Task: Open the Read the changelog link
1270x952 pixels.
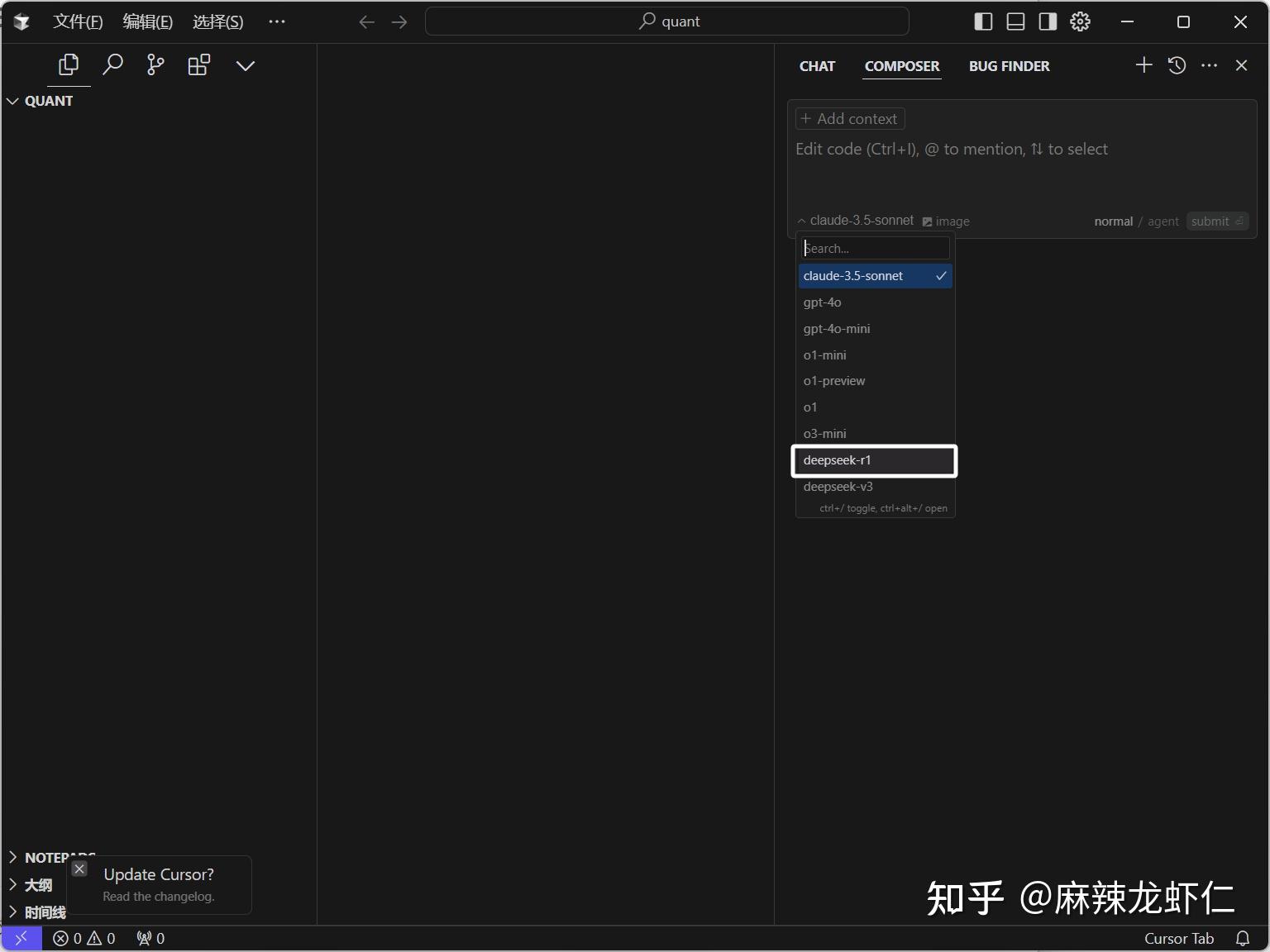Action: point(159,897)
